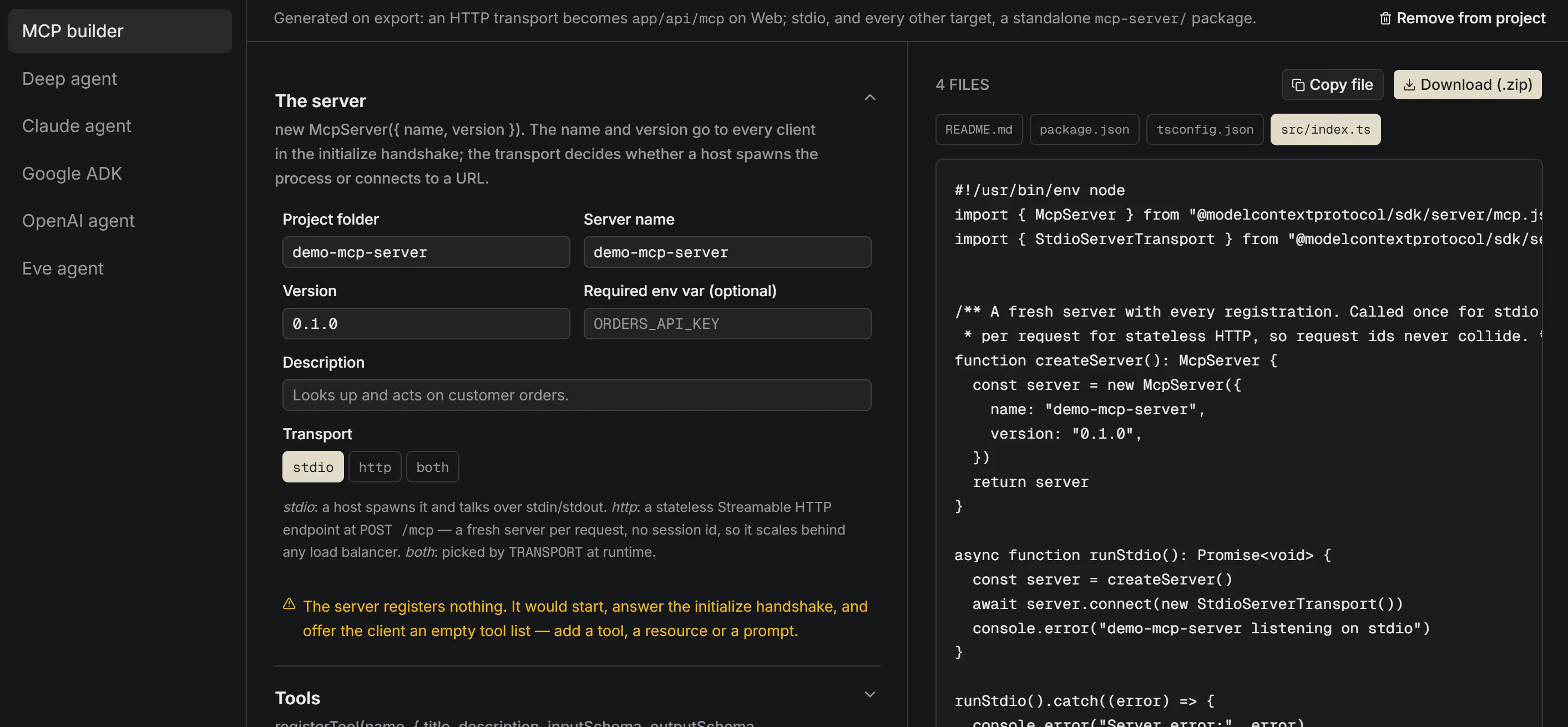
Task: Click the Version input field
Action: pyautogui.click(x=426, y=324)
